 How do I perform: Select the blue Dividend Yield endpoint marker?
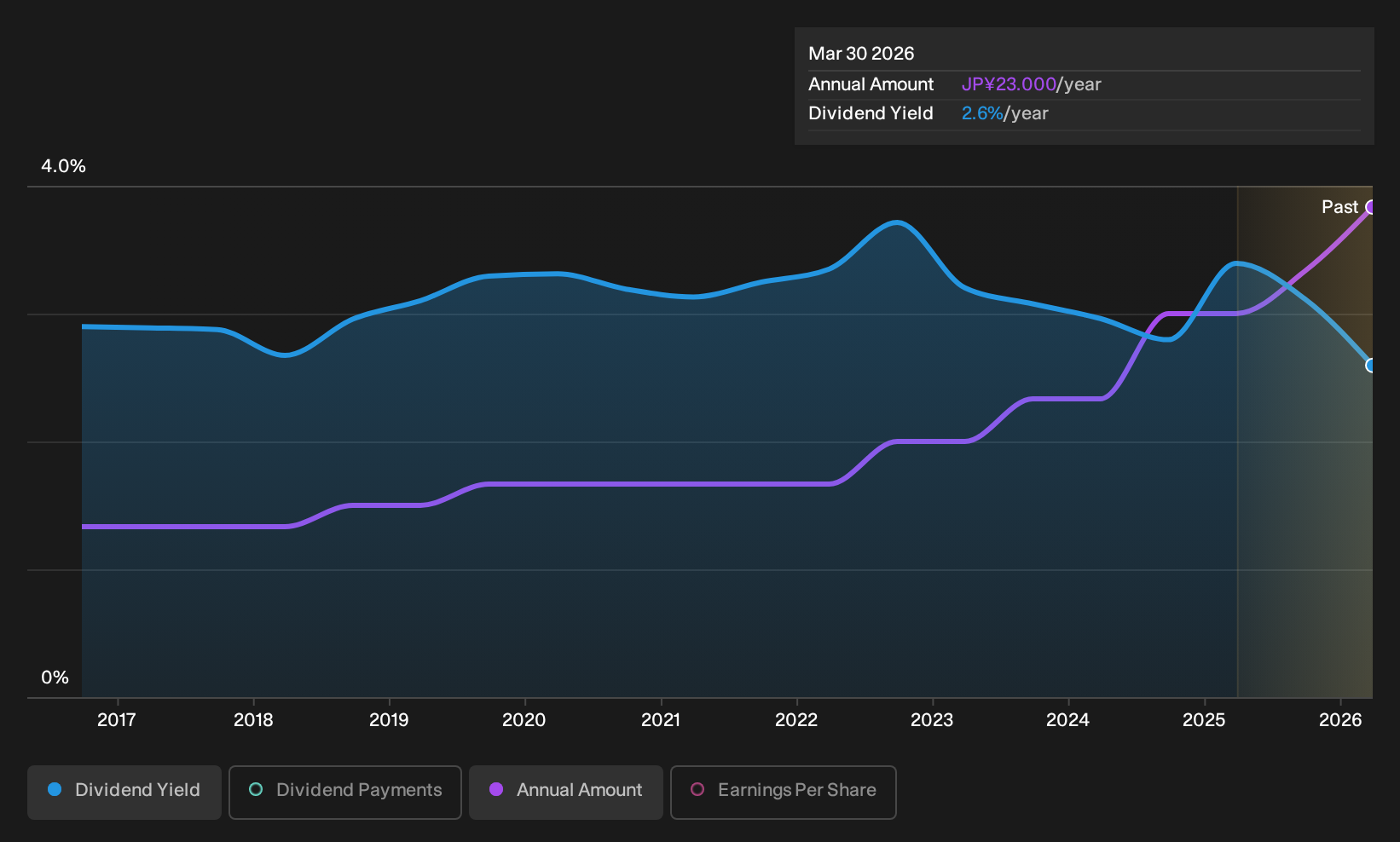(1371, 366)
